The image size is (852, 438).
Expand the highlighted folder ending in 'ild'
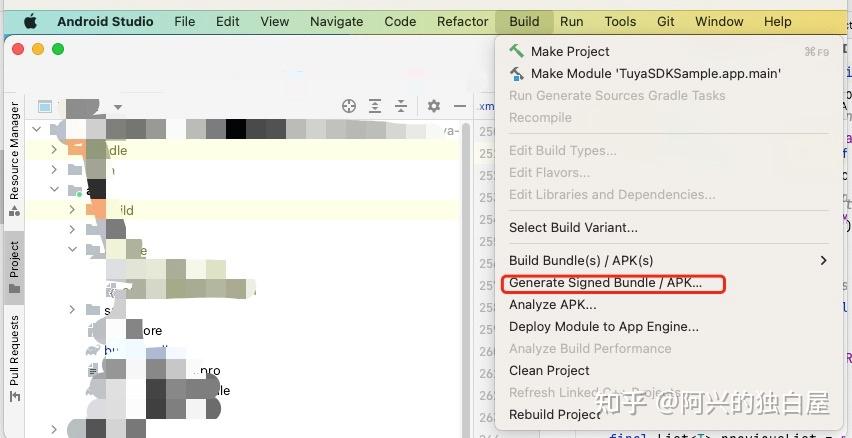72,210
